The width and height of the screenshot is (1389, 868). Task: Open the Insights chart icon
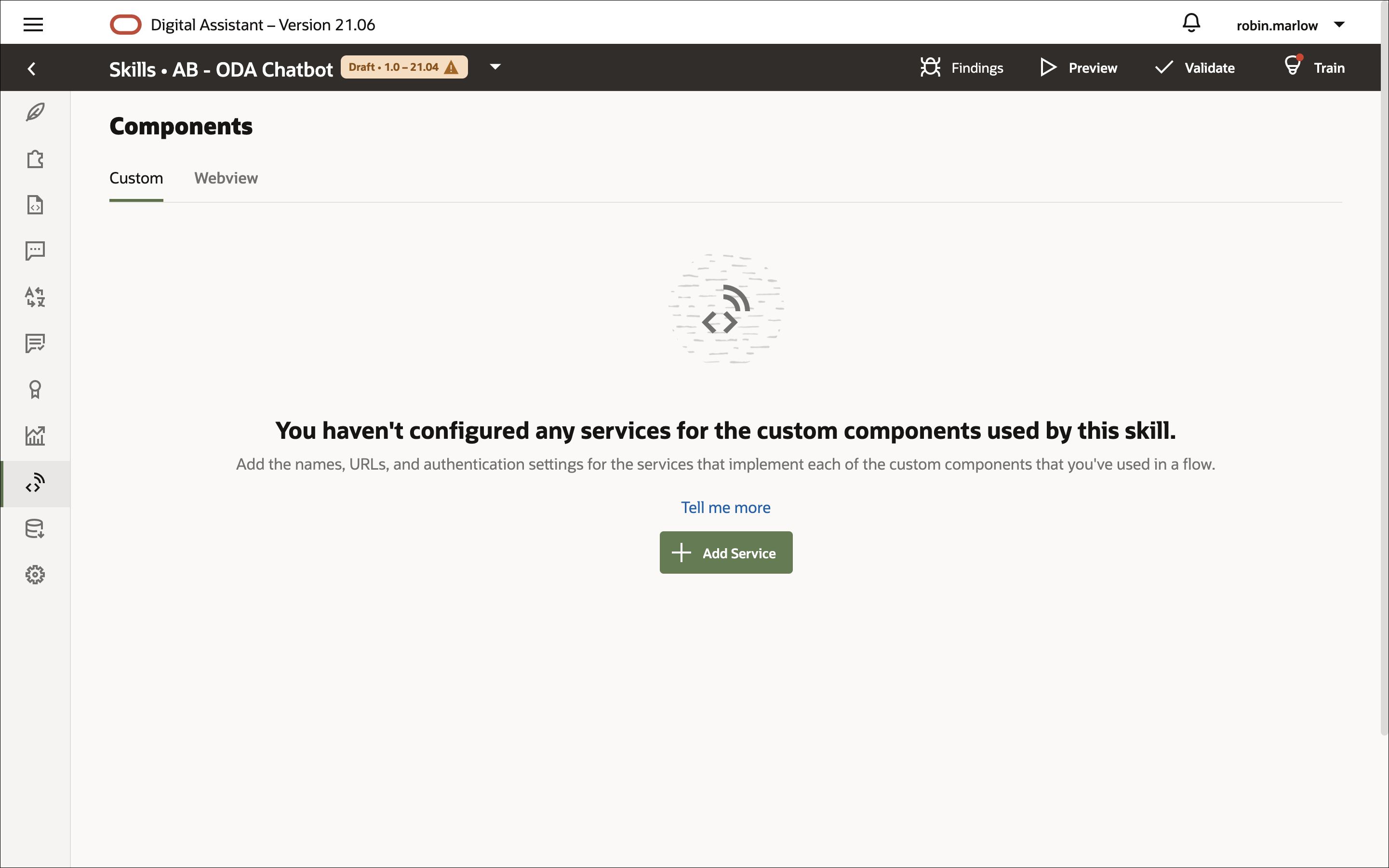tap(35, 435)
